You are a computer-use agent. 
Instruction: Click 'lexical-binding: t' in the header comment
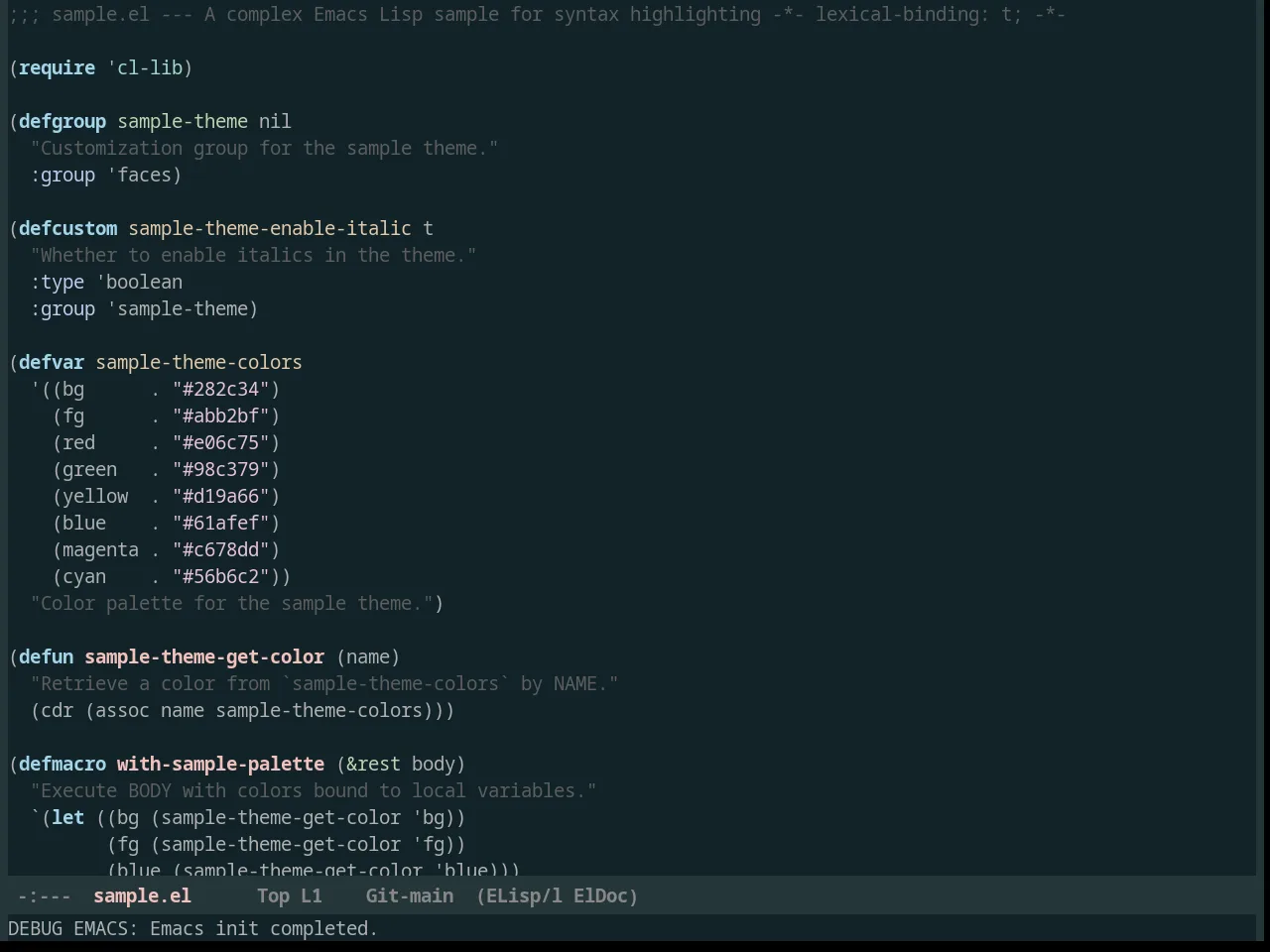click(x=914, y=14)
